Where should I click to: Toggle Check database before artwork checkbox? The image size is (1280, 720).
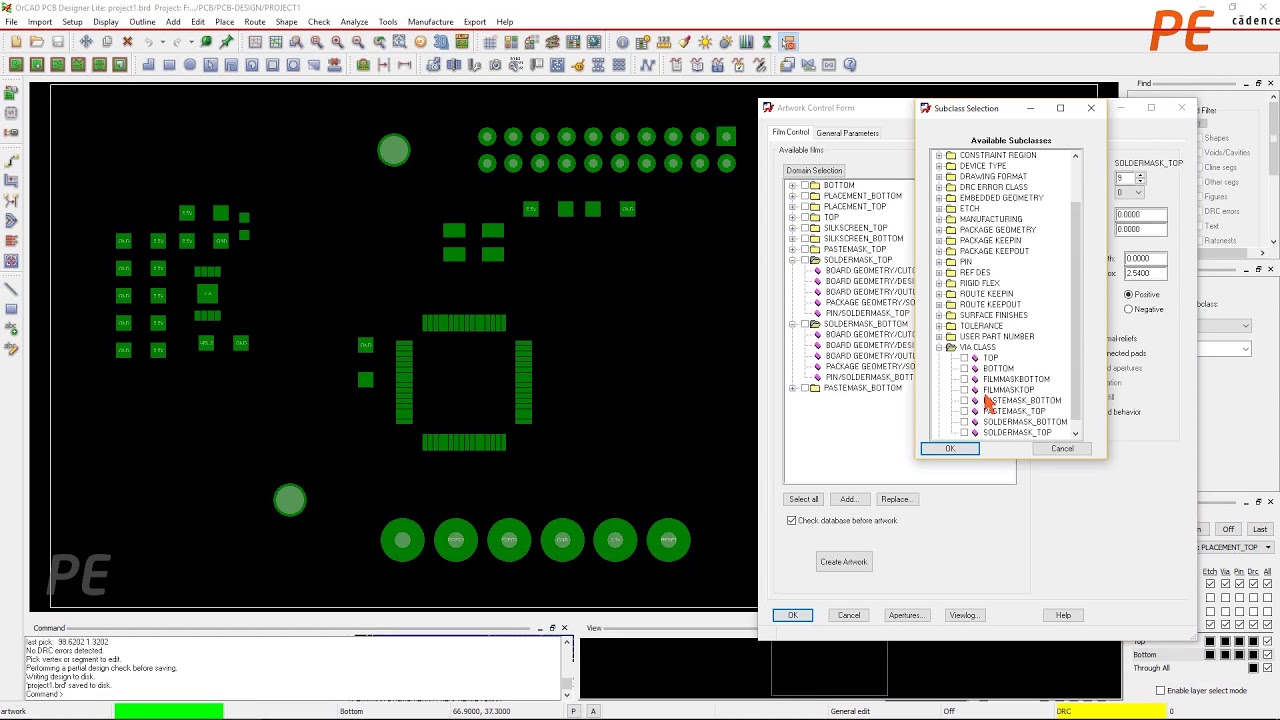(x=792, y=521)
